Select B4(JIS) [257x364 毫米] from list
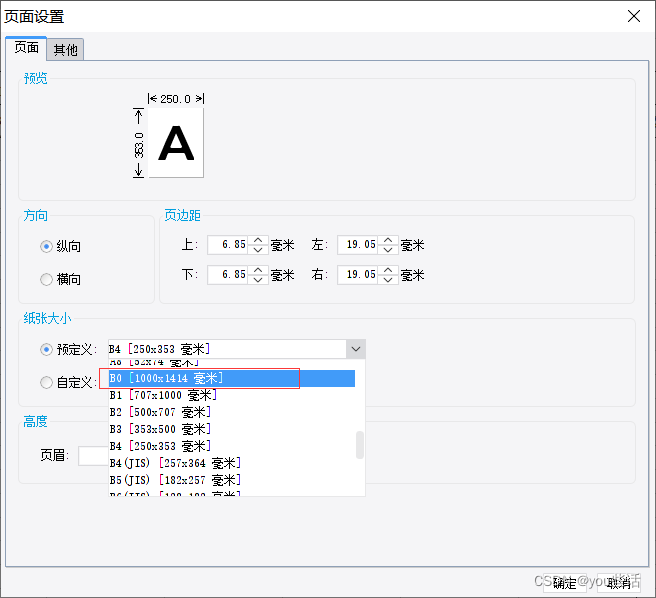 [x=232, y=463]
